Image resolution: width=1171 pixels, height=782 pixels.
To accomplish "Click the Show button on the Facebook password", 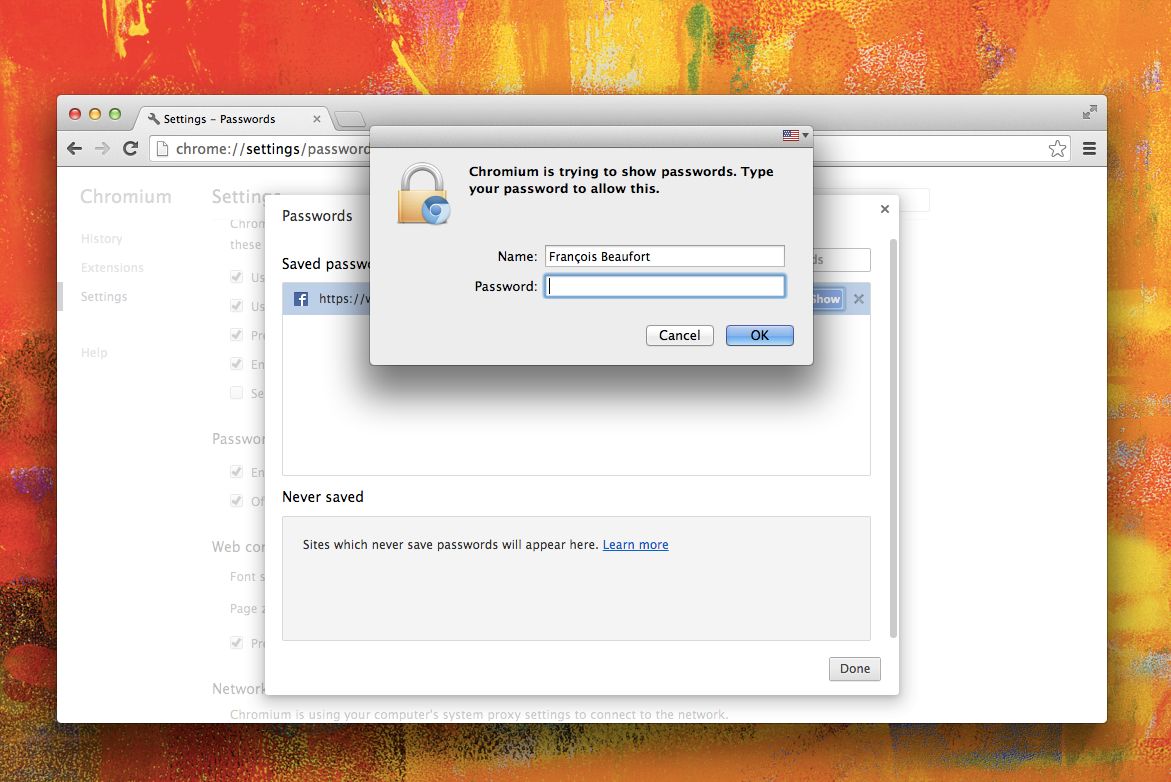I will click(827, 299).
